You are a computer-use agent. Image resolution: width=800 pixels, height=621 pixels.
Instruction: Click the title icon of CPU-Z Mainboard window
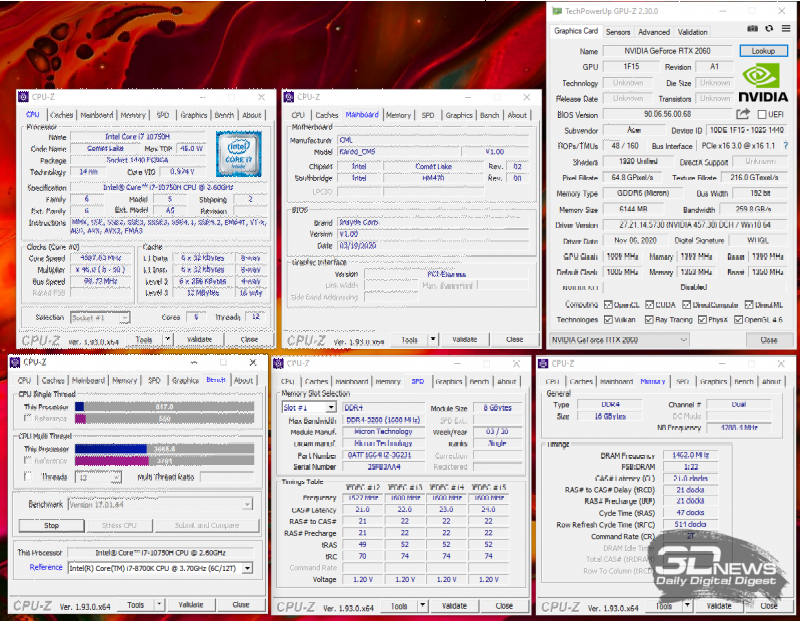coord(289,96)
